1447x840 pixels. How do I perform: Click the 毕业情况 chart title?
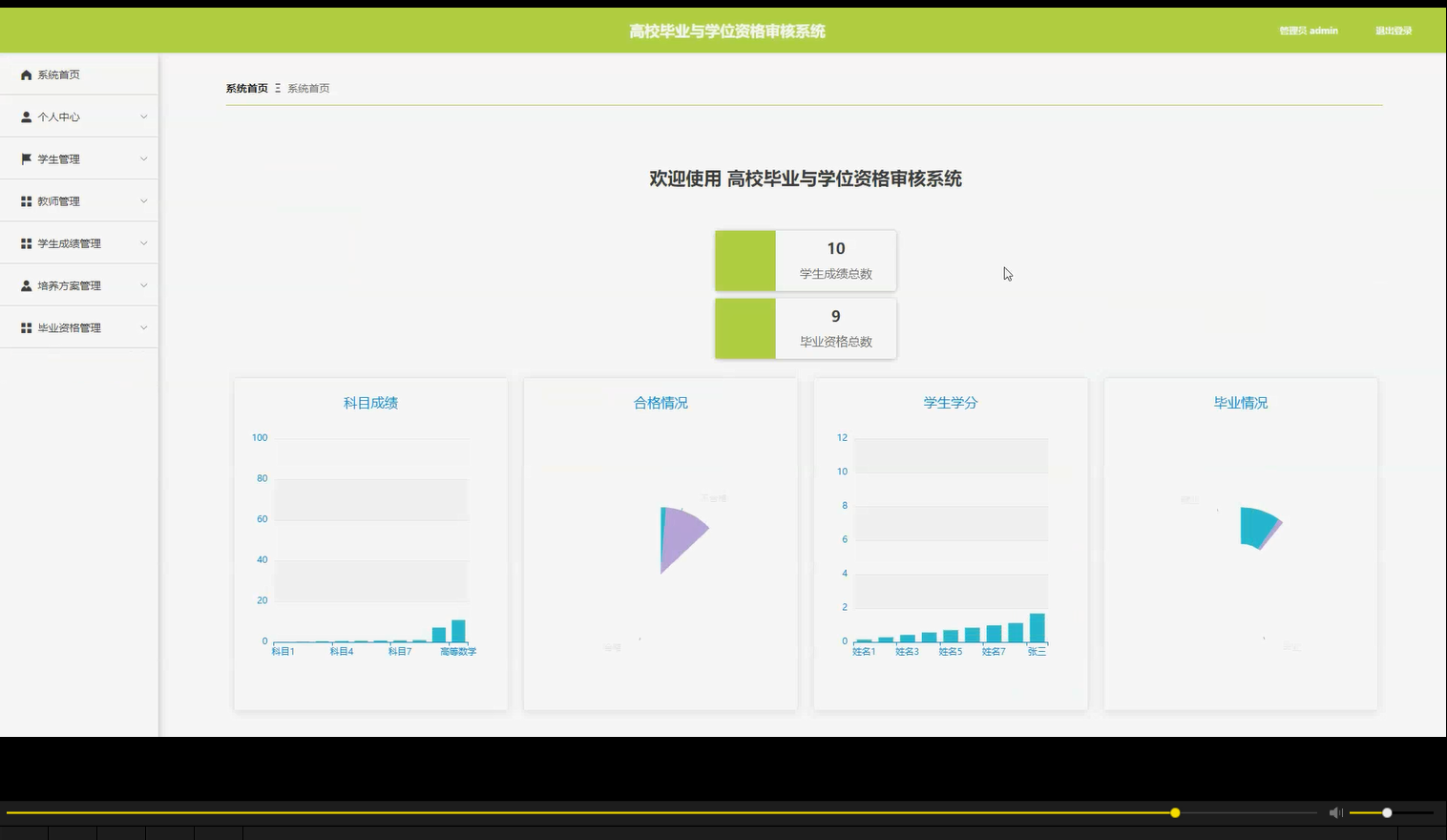(1241, 403)
